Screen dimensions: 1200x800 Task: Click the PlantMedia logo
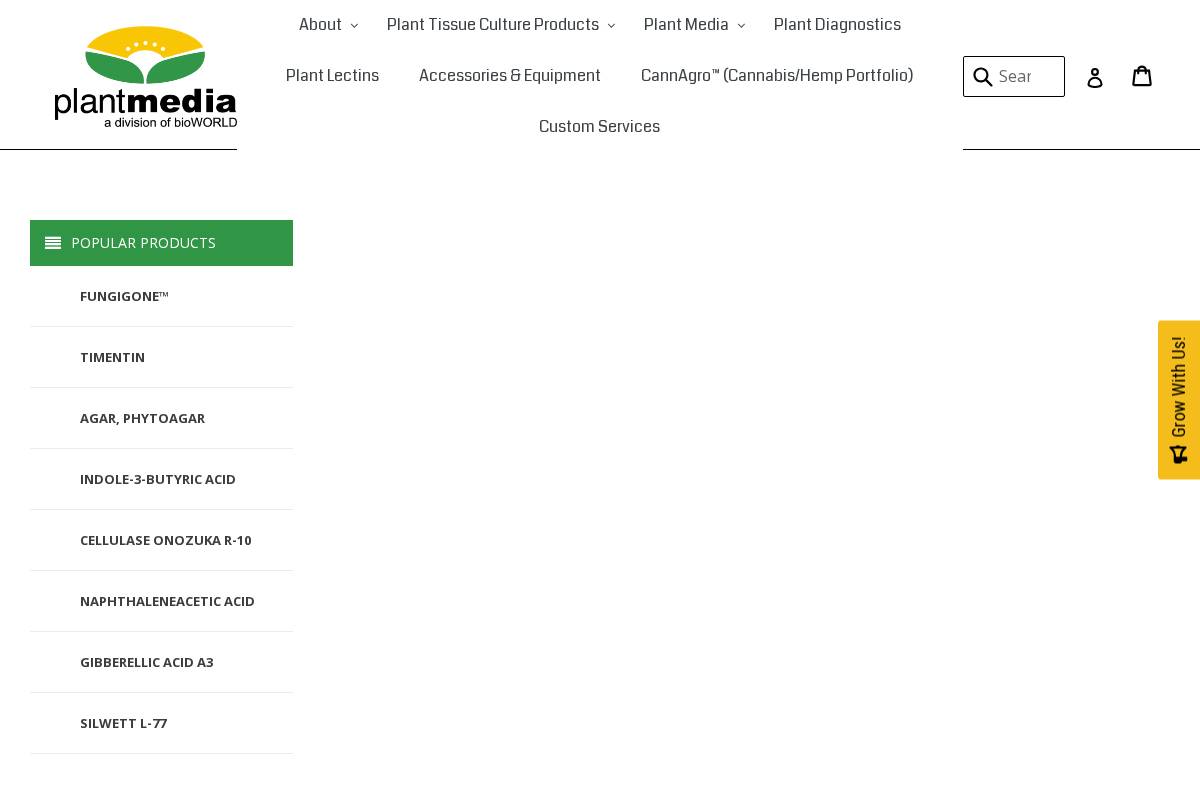(x=145, y=76)
